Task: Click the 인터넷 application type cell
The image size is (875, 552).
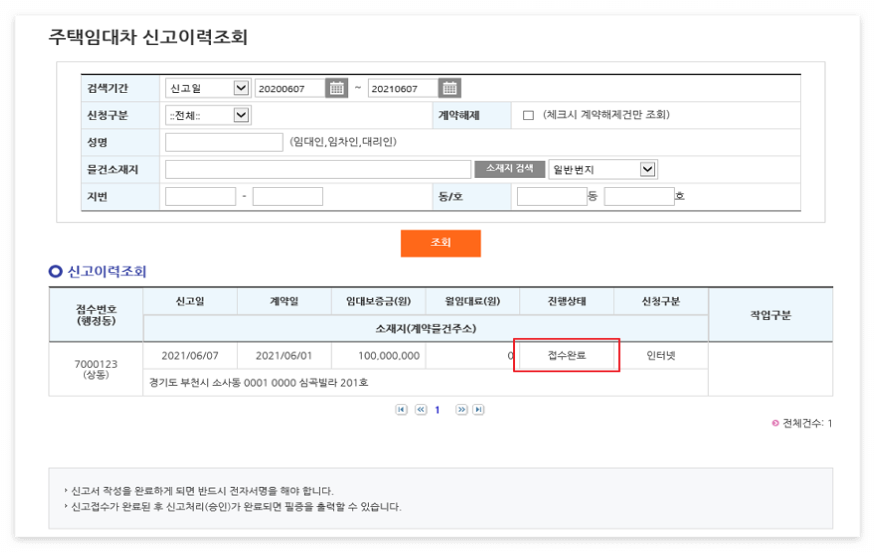Action: tap(661, 356)
